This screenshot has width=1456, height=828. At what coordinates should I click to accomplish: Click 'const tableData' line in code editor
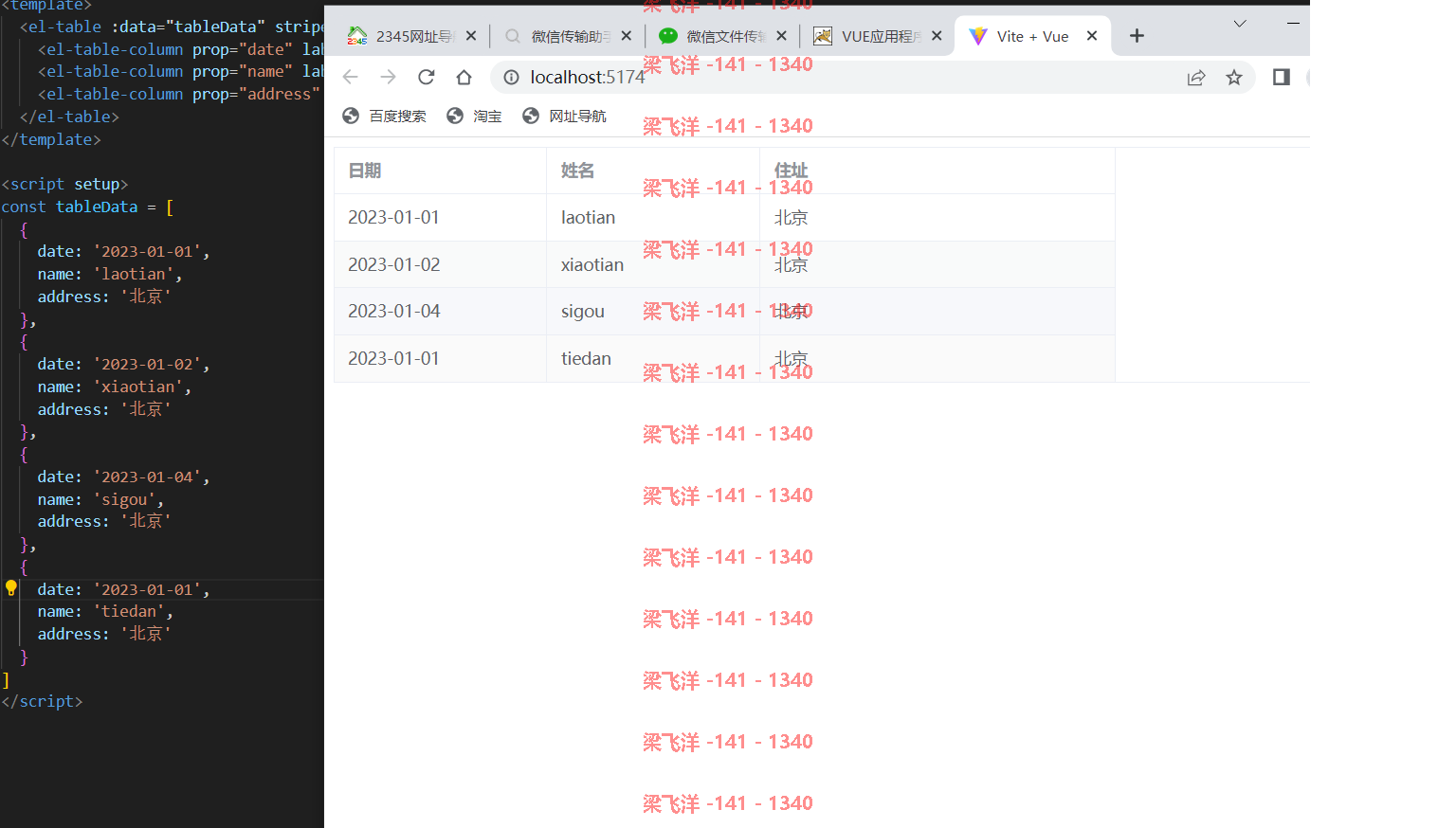coord(87,207)
